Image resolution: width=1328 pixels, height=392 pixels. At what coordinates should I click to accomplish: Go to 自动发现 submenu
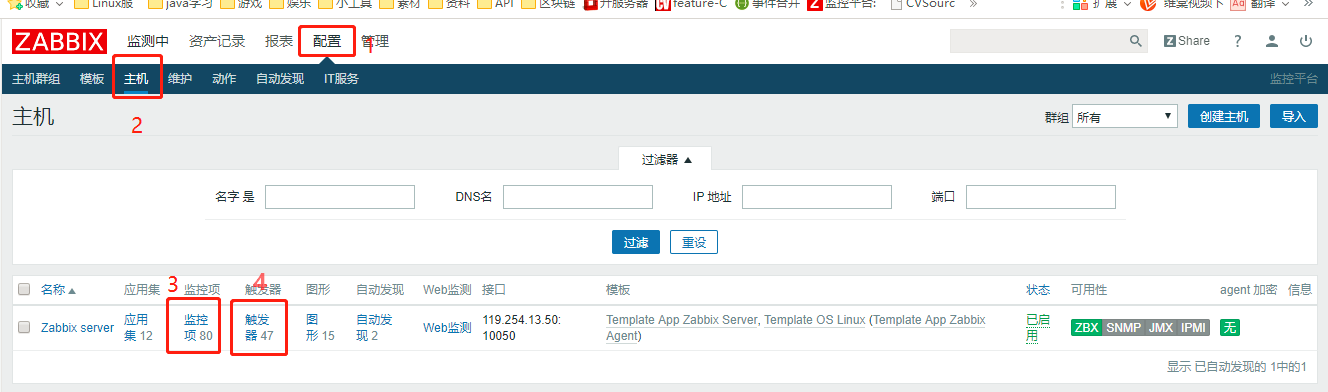point(280,79)
